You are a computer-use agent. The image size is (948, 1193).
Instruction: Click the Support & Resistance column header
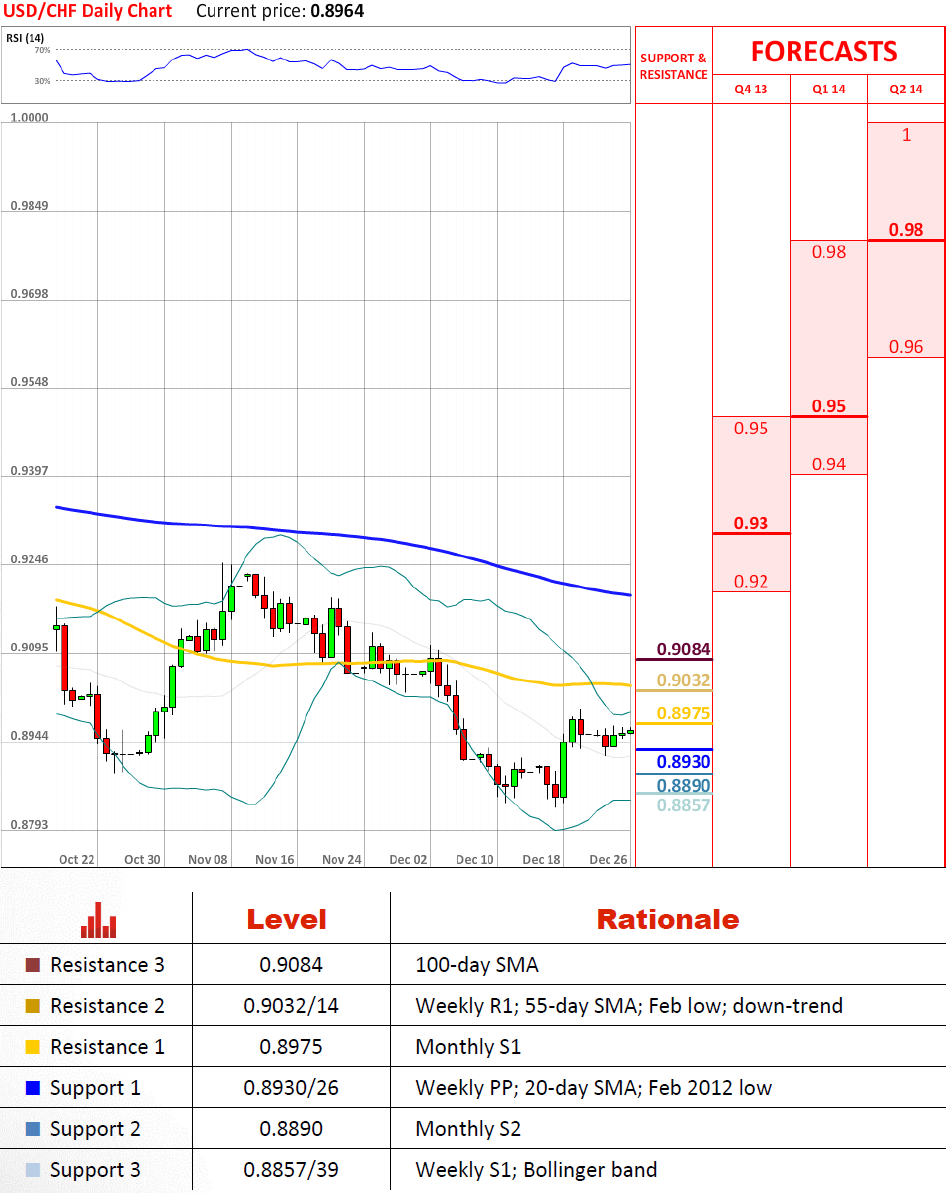tap(673, 66)
